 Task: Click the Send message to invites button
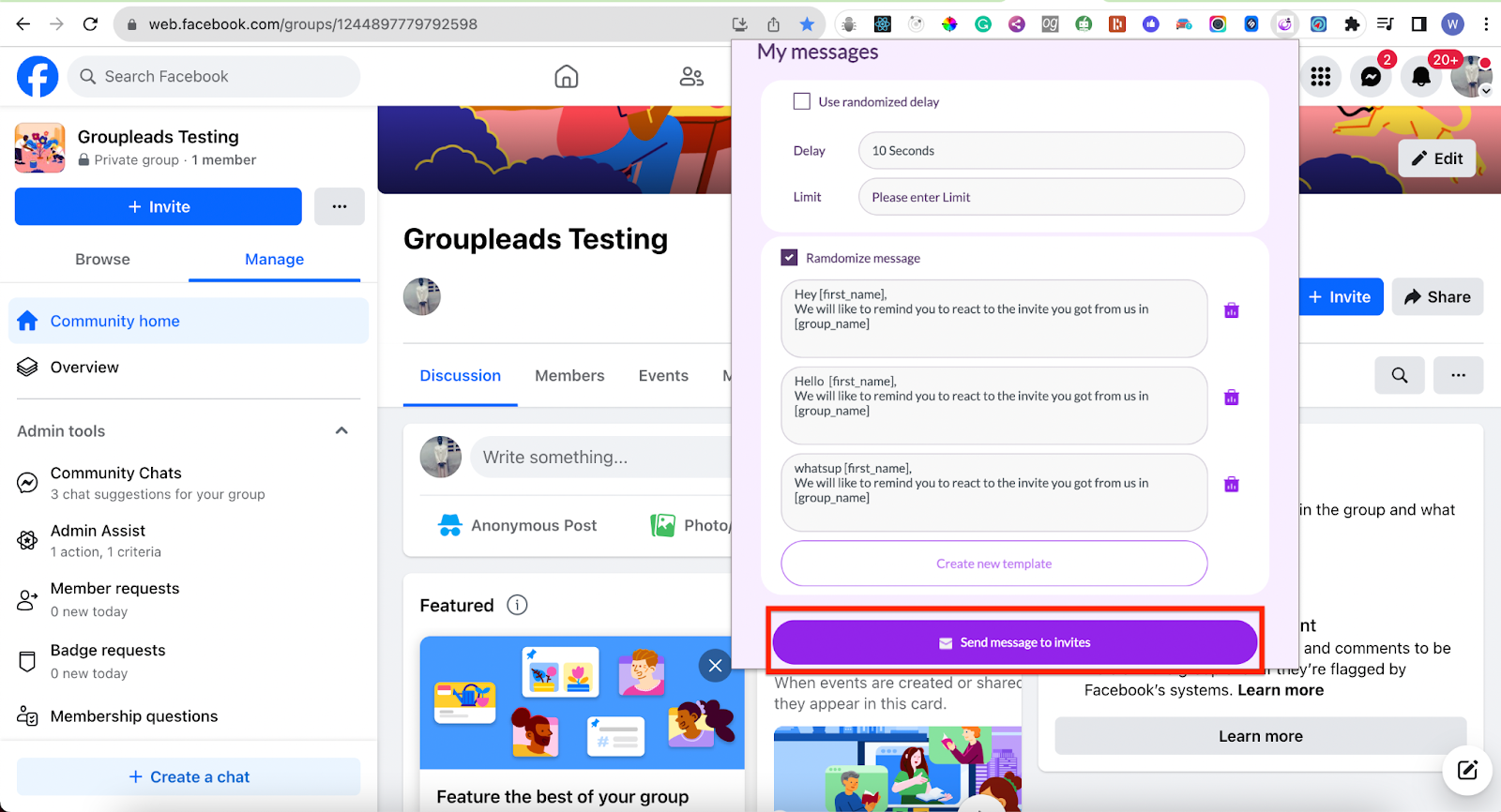coord(1014,642)
